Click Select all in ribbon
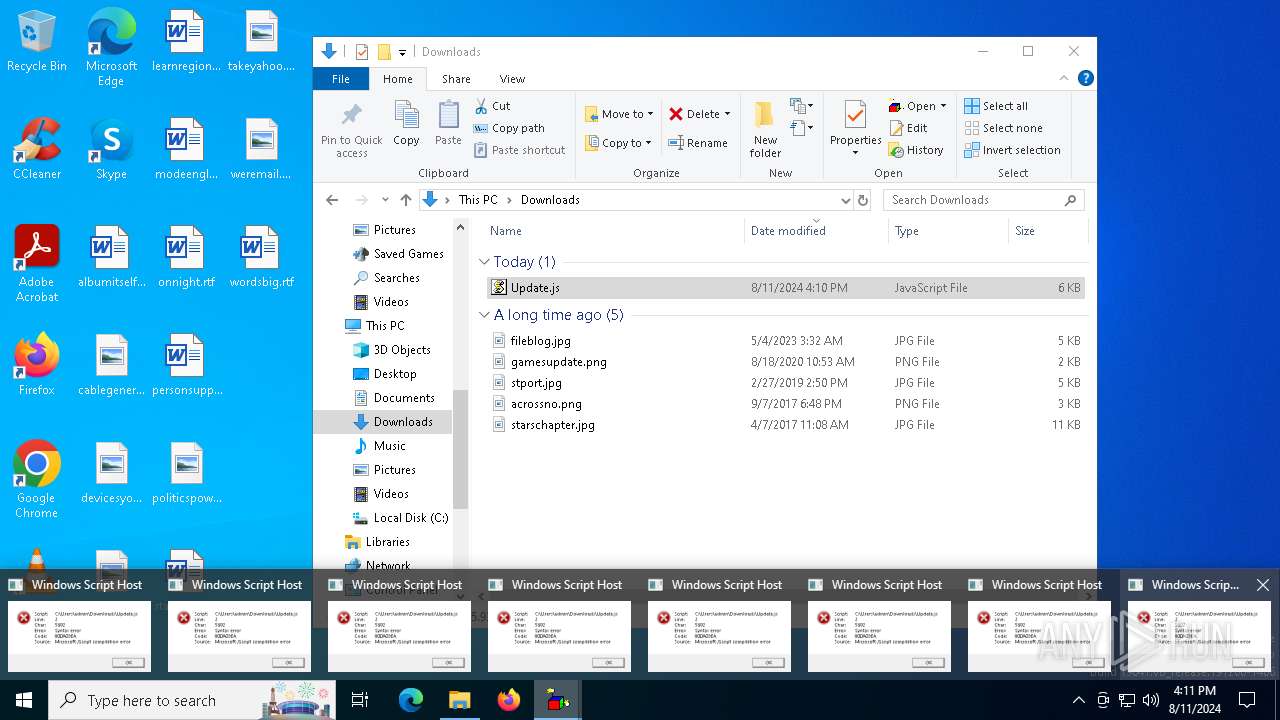Image resolution: width=1280 pixels, height=720 pixels. tap(996, 106)
